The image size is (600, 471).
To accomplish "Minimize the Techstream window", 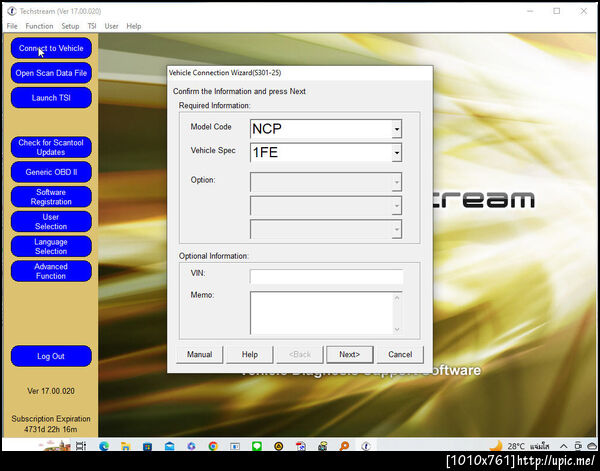I will pyautogui.click(x=530, y=11).
